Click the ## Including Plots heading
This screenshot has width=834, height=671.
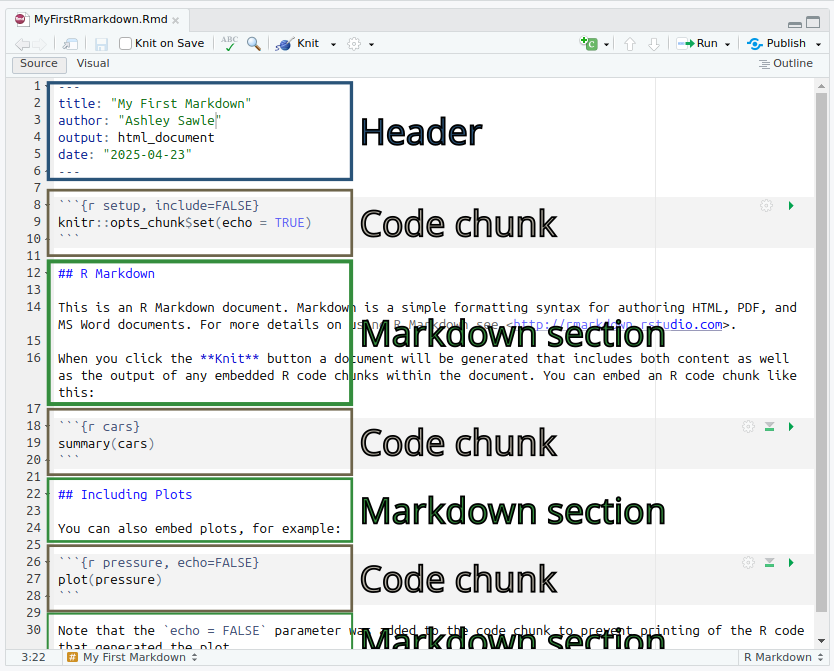click(125, 494)
